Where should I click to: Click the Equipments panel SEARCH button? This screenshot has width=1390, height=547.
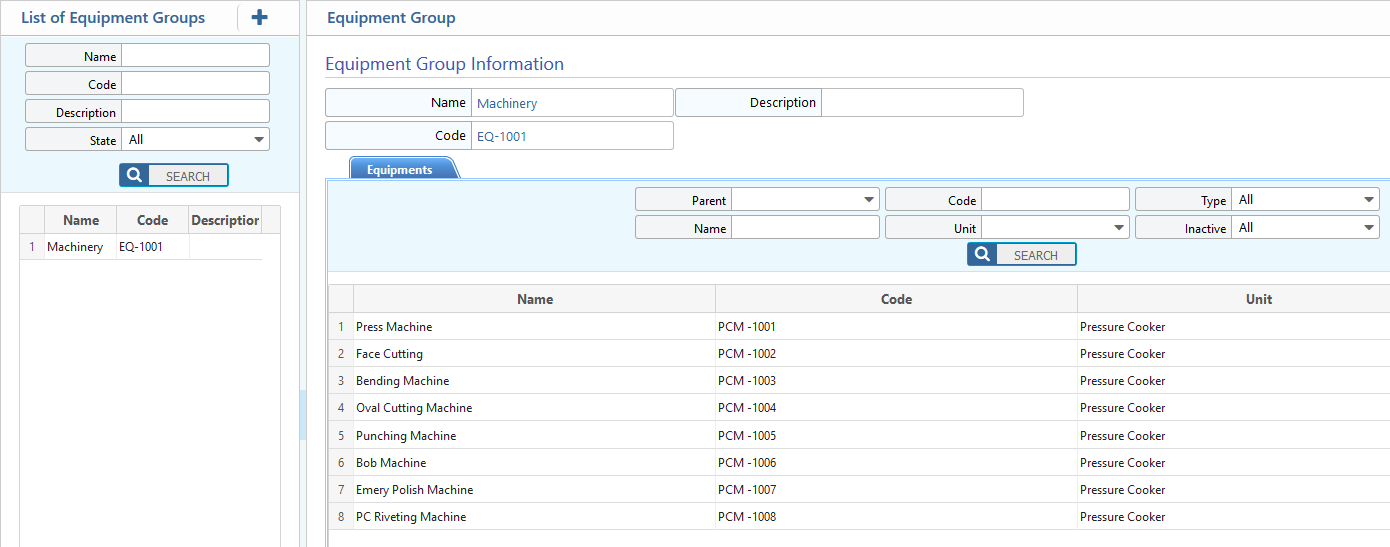1022,255
